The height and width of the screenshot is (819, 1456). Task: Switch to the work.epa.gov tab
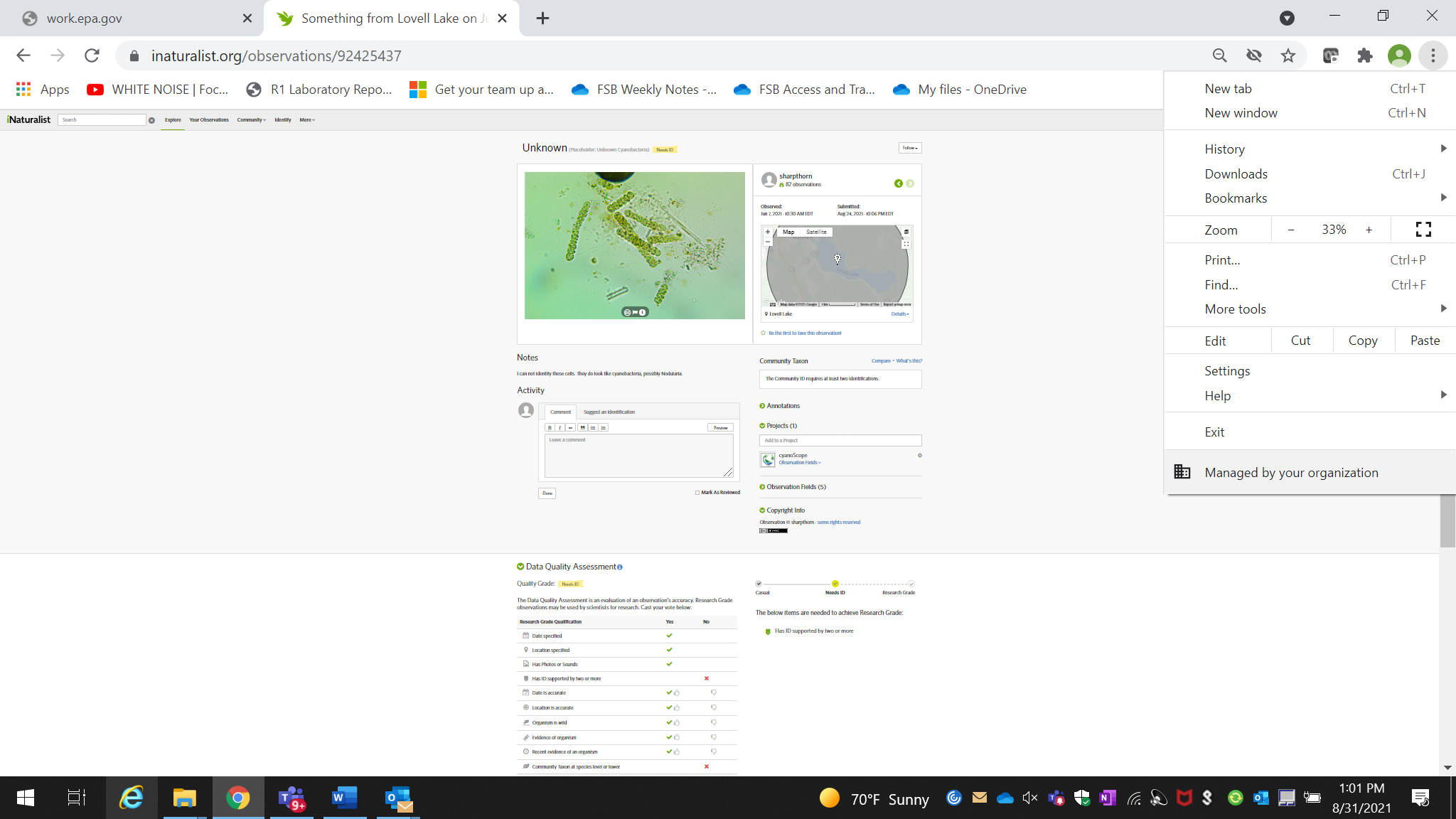point(84,18)
